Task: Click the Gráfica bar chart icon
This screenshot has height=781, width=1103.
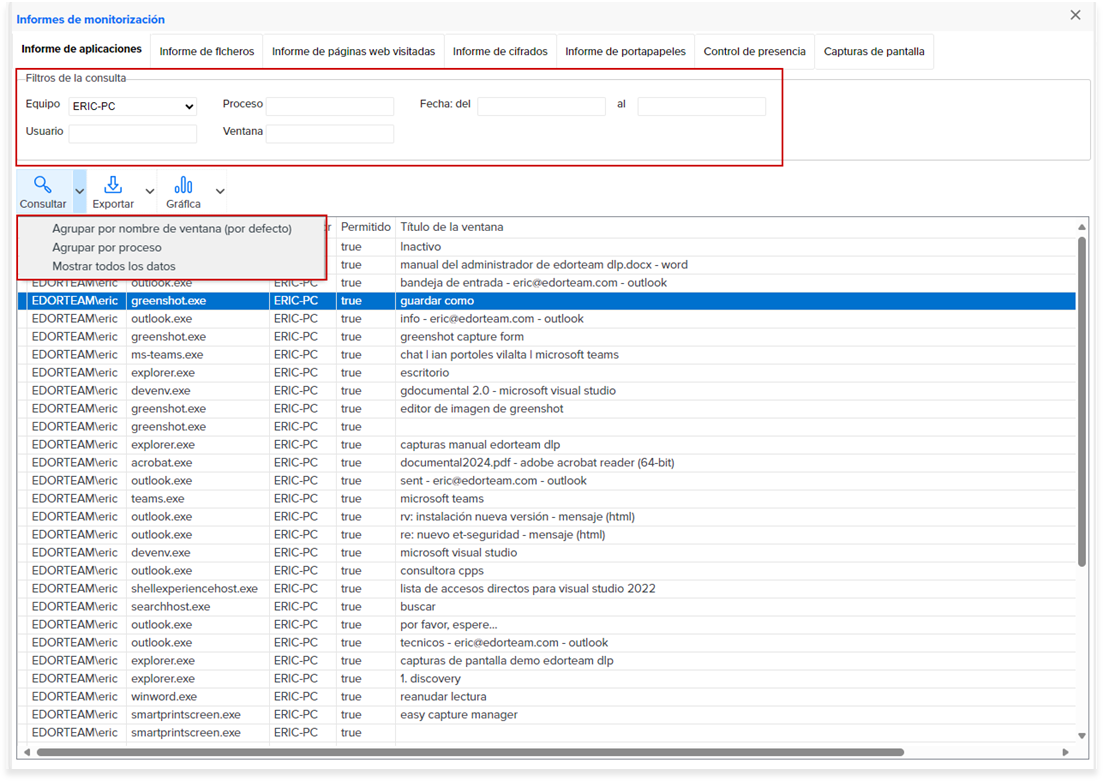Action: coord(183,185)
